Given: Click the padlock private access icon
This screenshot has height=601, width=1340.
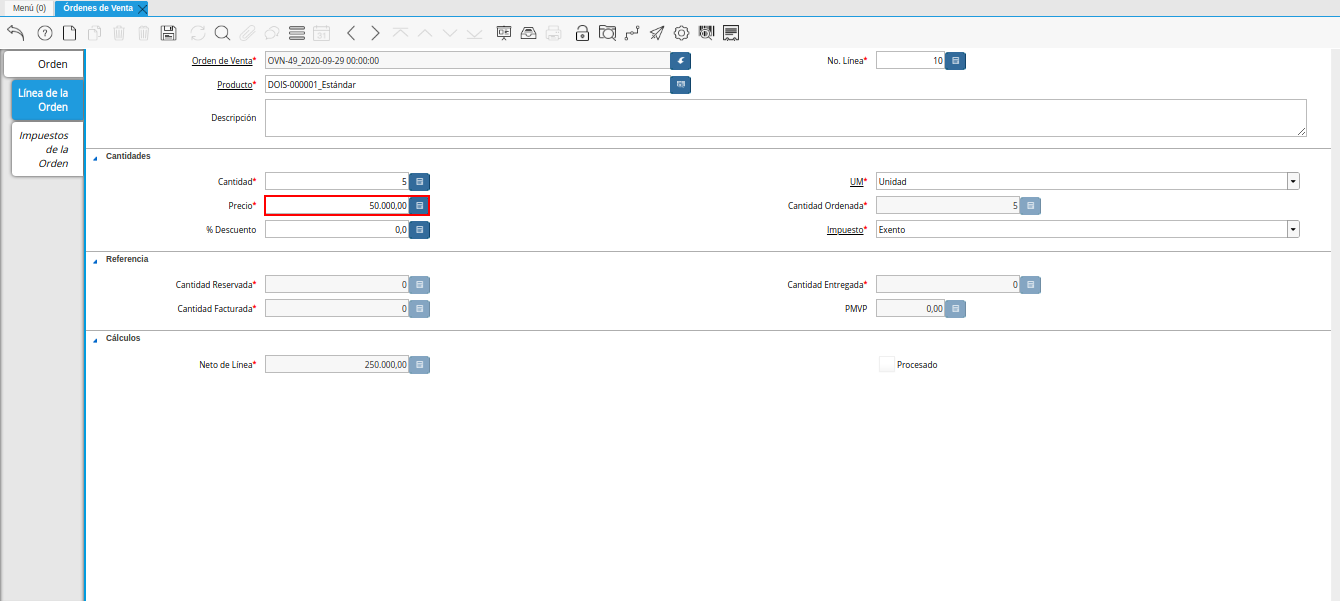Looking at the screenshot, I should point(583,33).
